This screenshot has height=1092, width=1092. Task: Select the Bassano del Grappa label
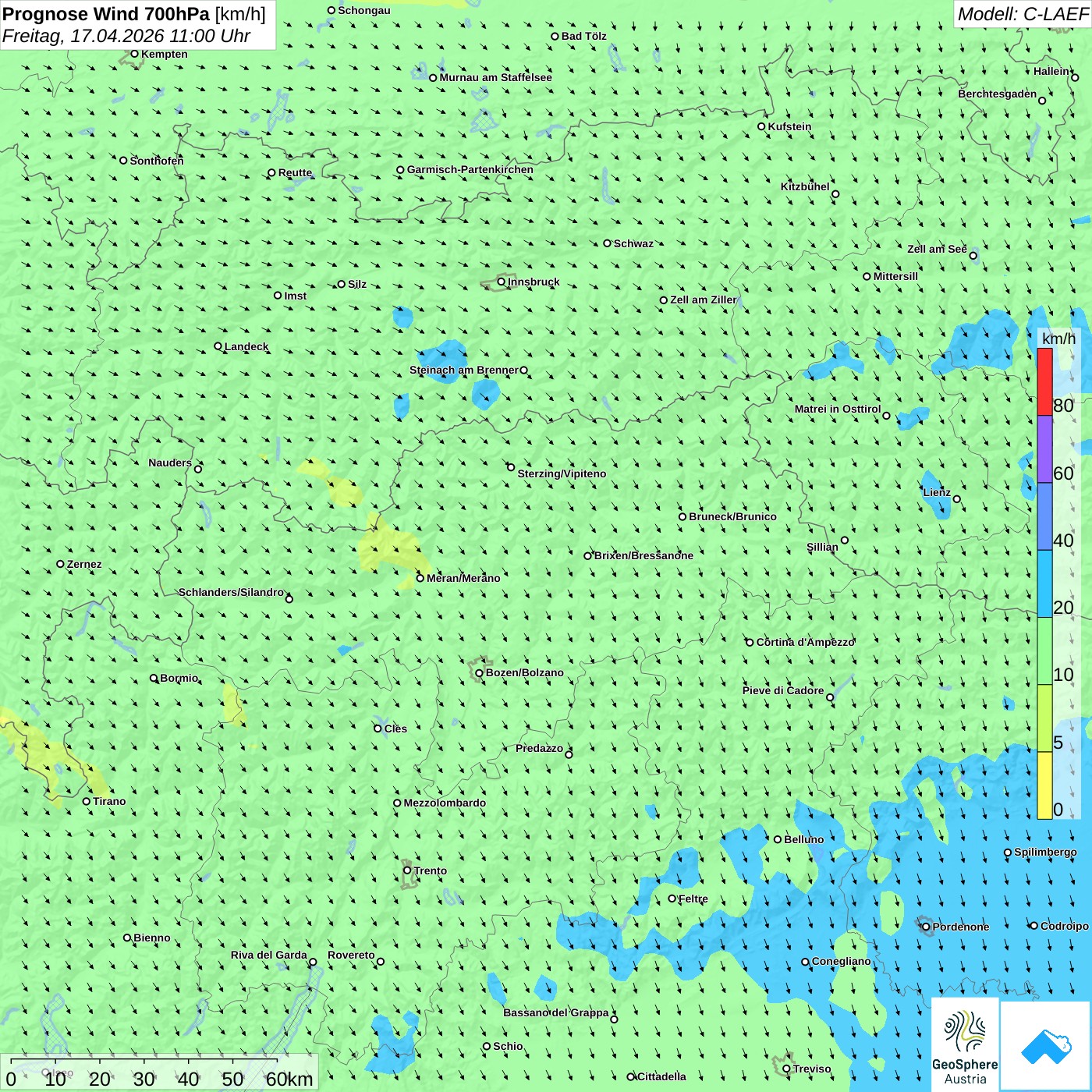coord(556,1012)
